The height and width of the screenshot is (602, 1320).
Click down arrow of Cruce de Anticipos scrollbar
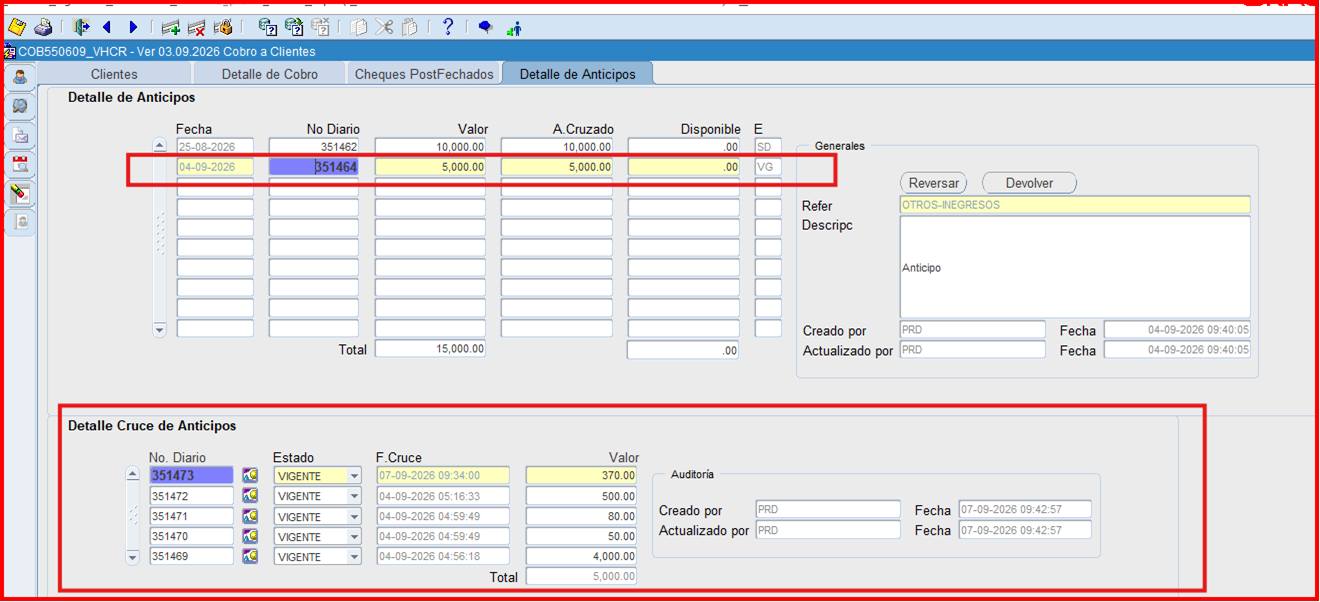pyautogui.click(x=132, y=557)
